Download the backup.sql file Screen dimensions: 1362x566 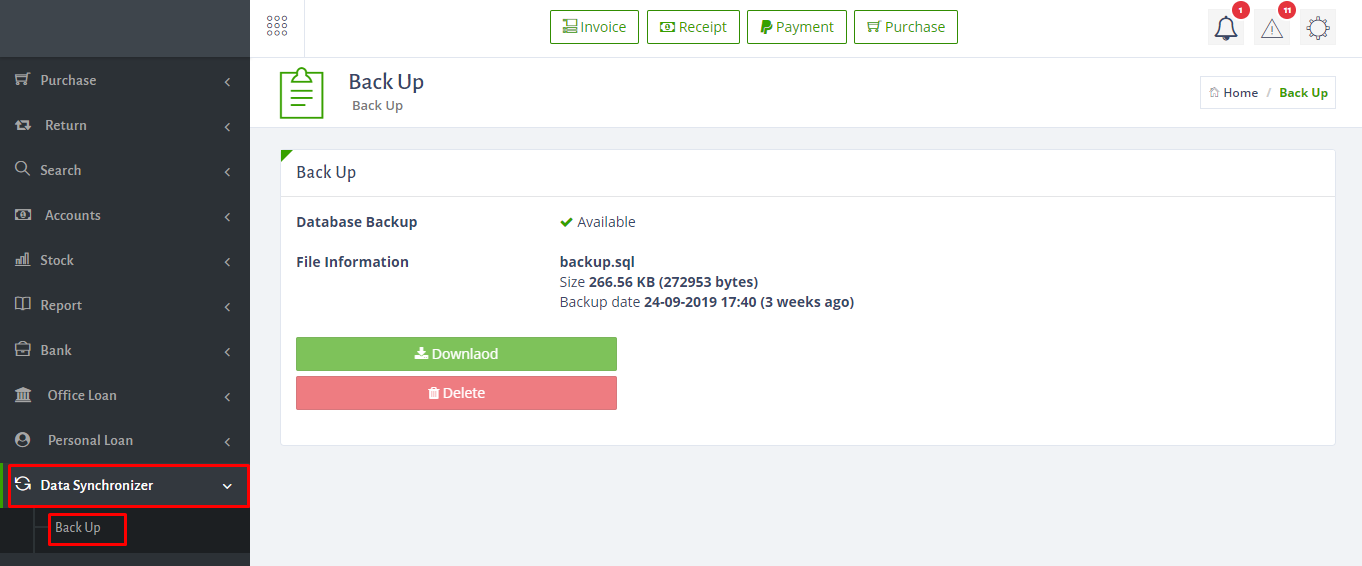[456, 354]
